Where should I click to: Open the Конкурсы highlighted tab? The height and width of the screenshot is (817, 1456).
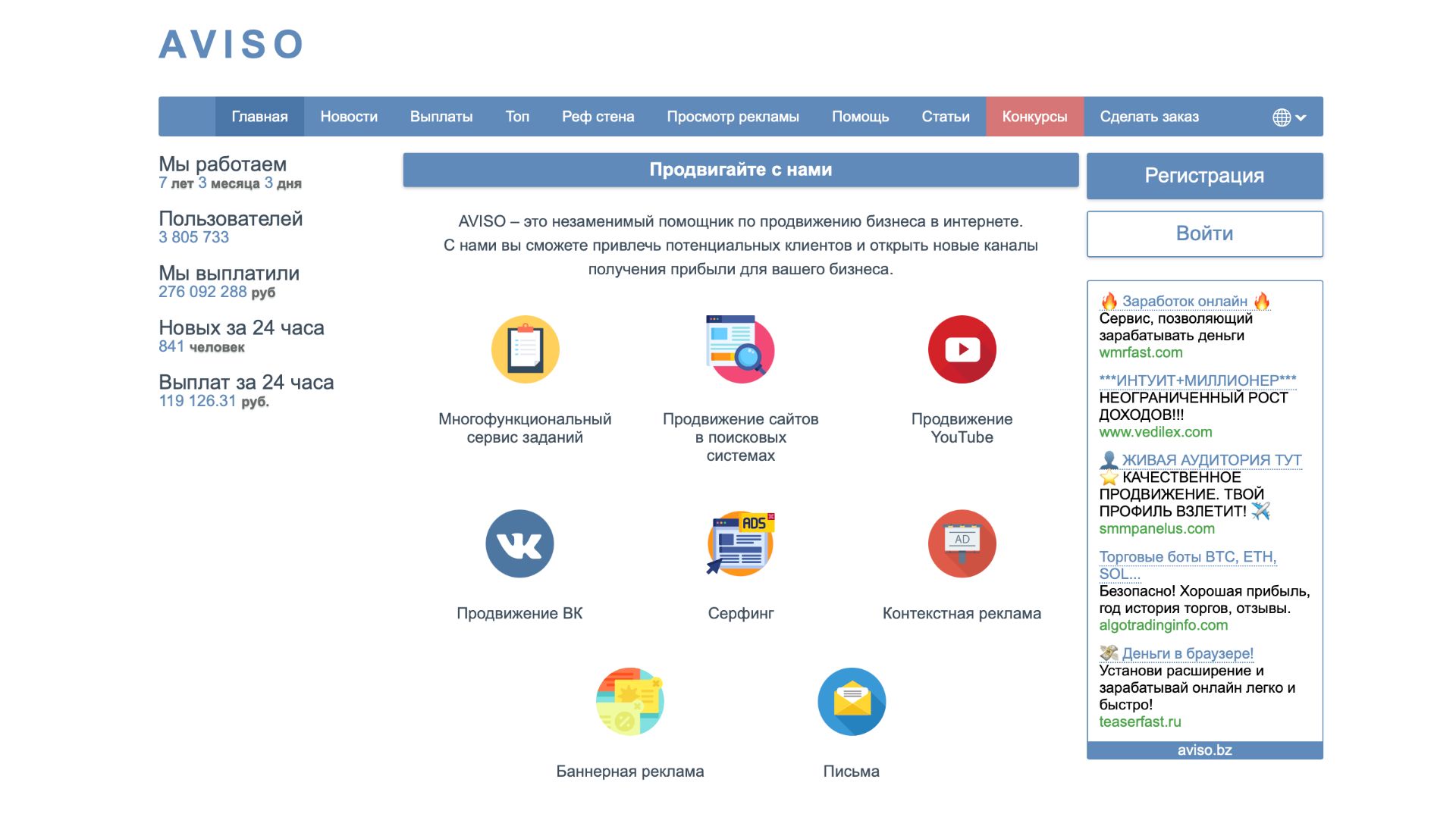click(1034, 117)
